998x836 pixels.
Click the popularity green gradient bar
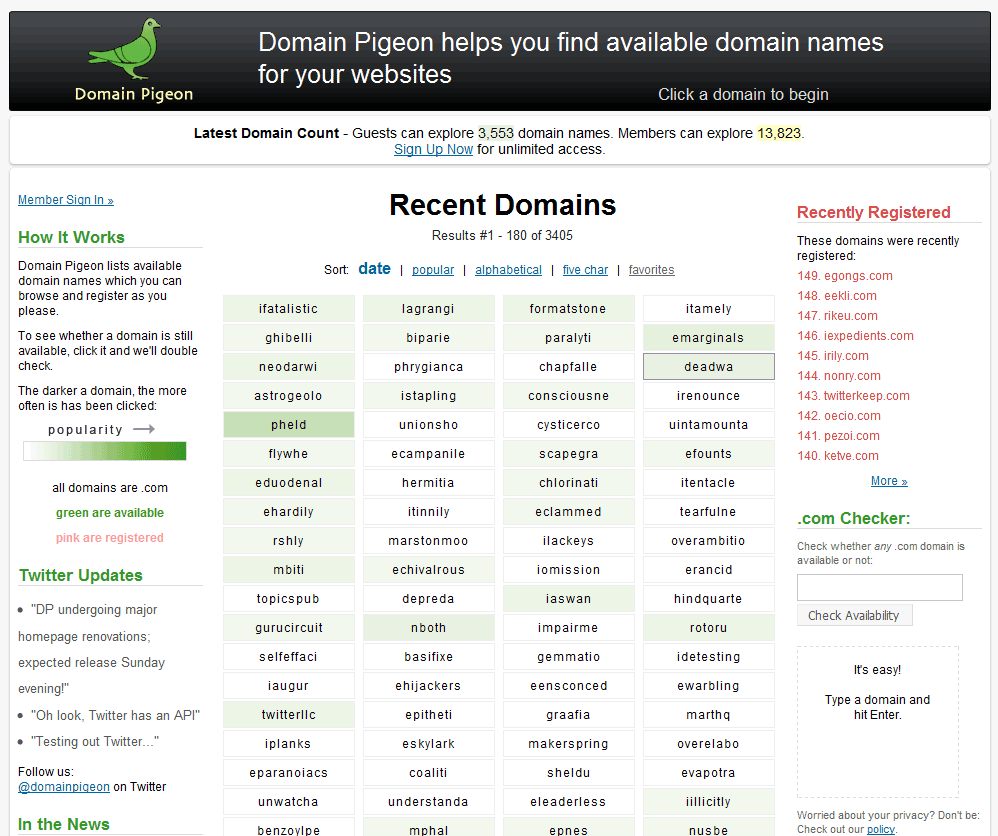coord(105,452)
